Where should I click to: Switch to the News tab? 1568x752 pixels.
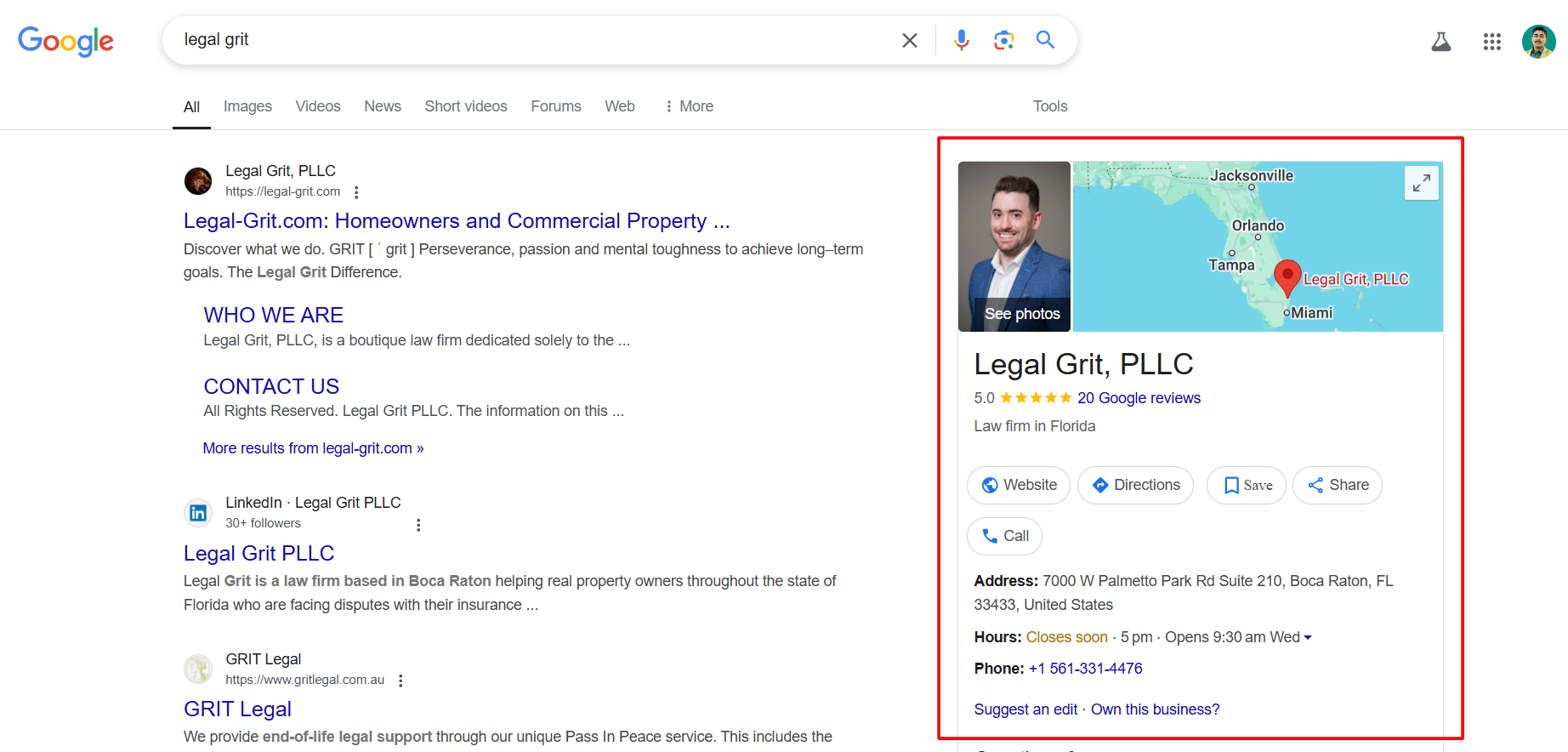click(383, 106)
